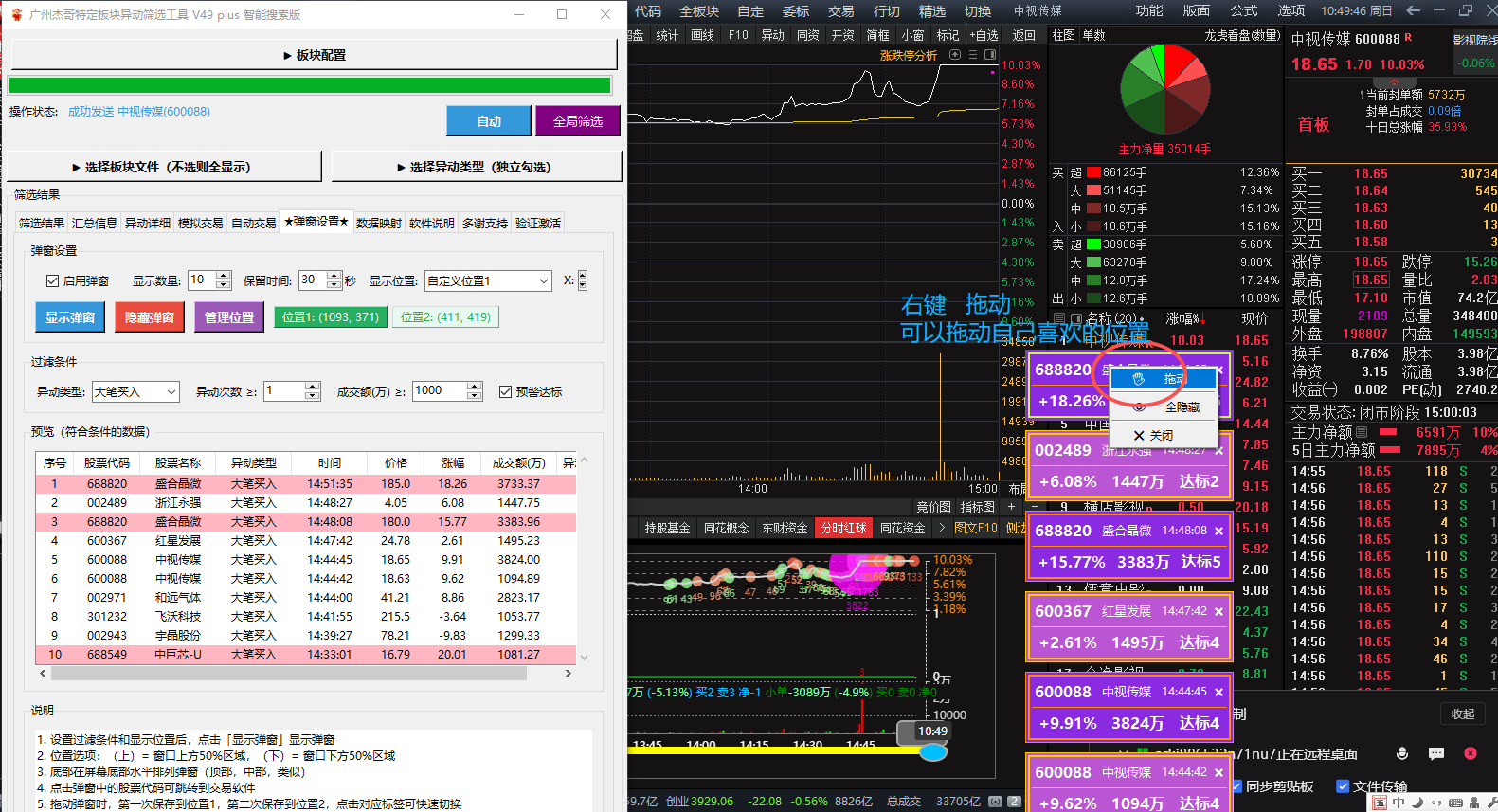This screenshot has width=1498, height=812.
Task: Click the 全局筛选 button
Action: pos(578,121)
